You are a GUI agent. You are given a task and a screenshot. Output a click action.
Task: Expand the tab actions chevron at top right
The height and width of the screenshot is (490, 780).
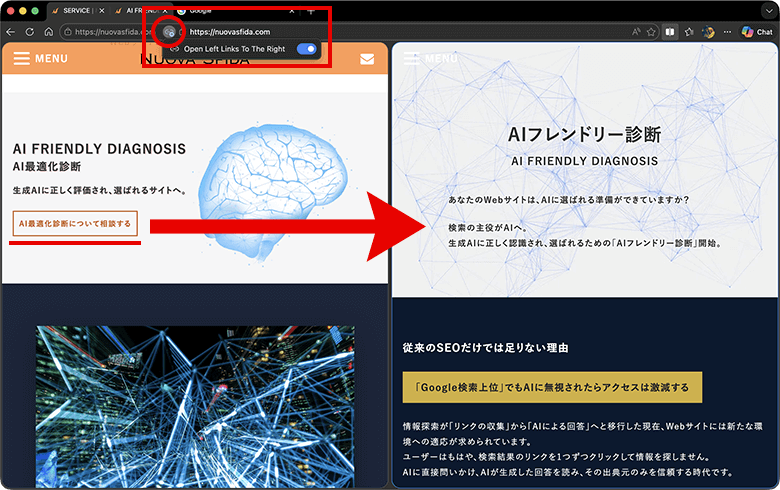click(769, 10)
